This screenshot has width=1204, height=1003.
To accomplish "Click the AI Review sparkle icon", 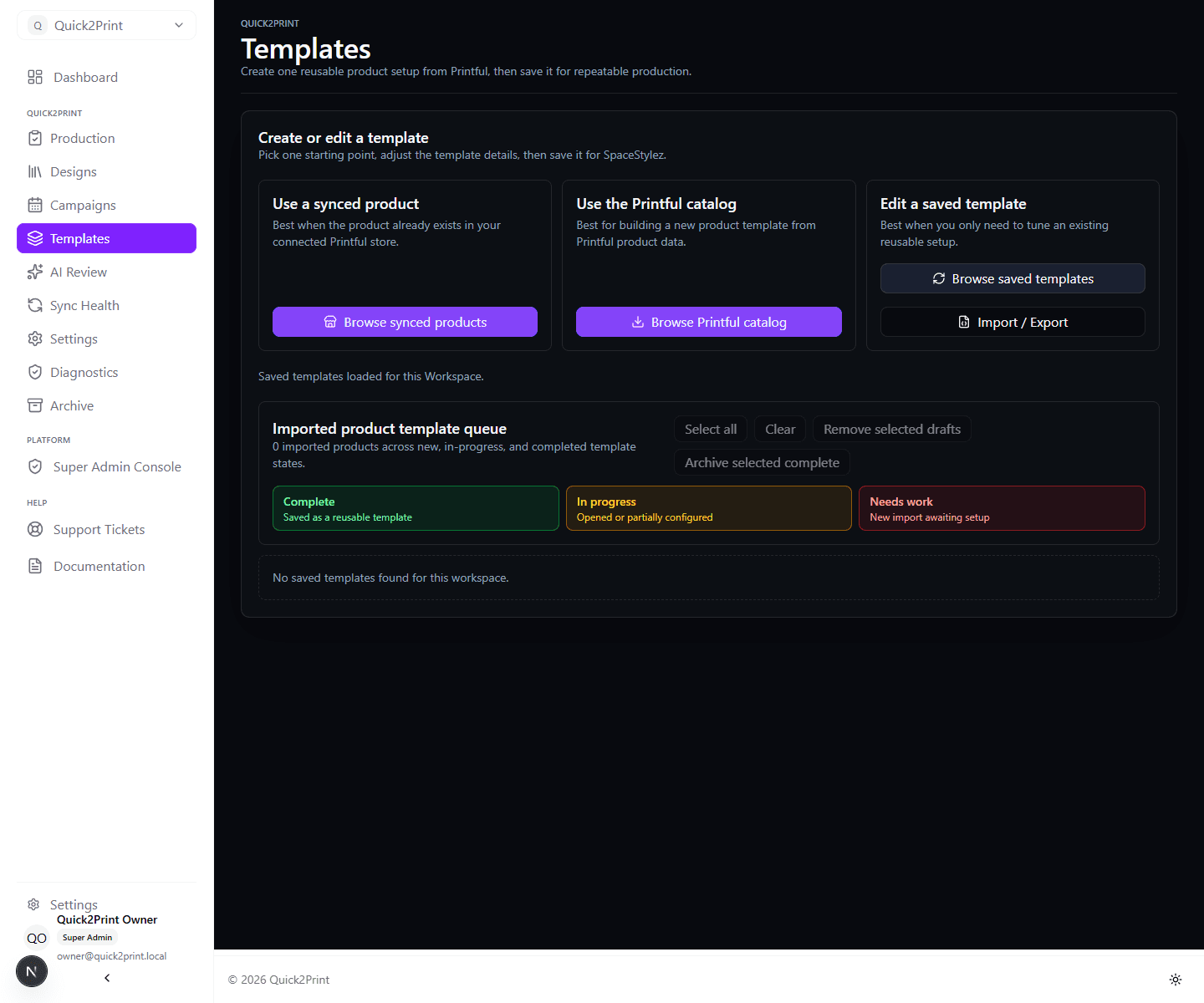I will (x=35, y=272).
